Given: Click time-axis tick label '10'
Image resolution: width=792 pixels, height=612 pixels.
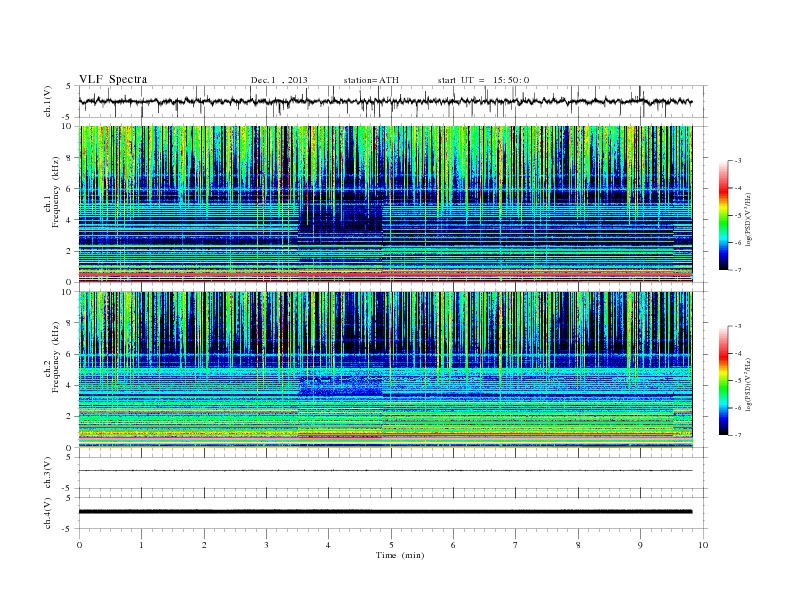Looking at the screenshot, I should click(x=703, y=545).
